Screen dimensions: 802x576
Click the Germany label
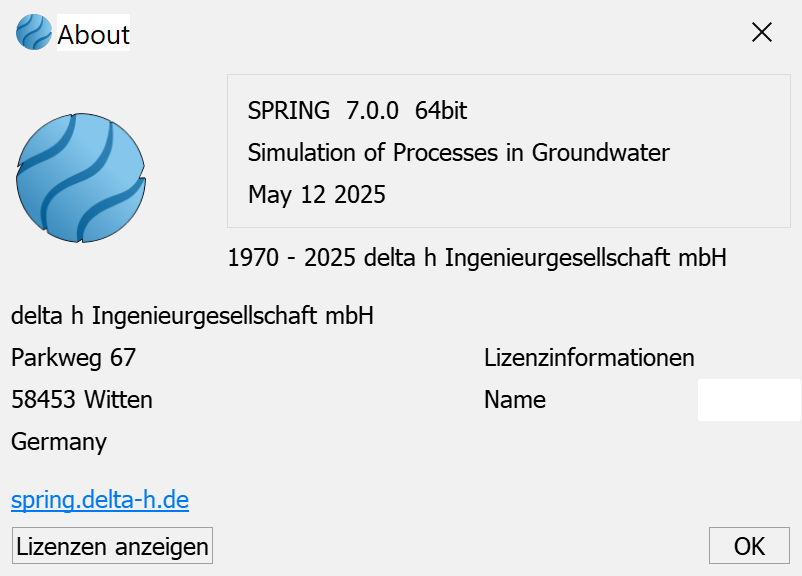(59, 441)
